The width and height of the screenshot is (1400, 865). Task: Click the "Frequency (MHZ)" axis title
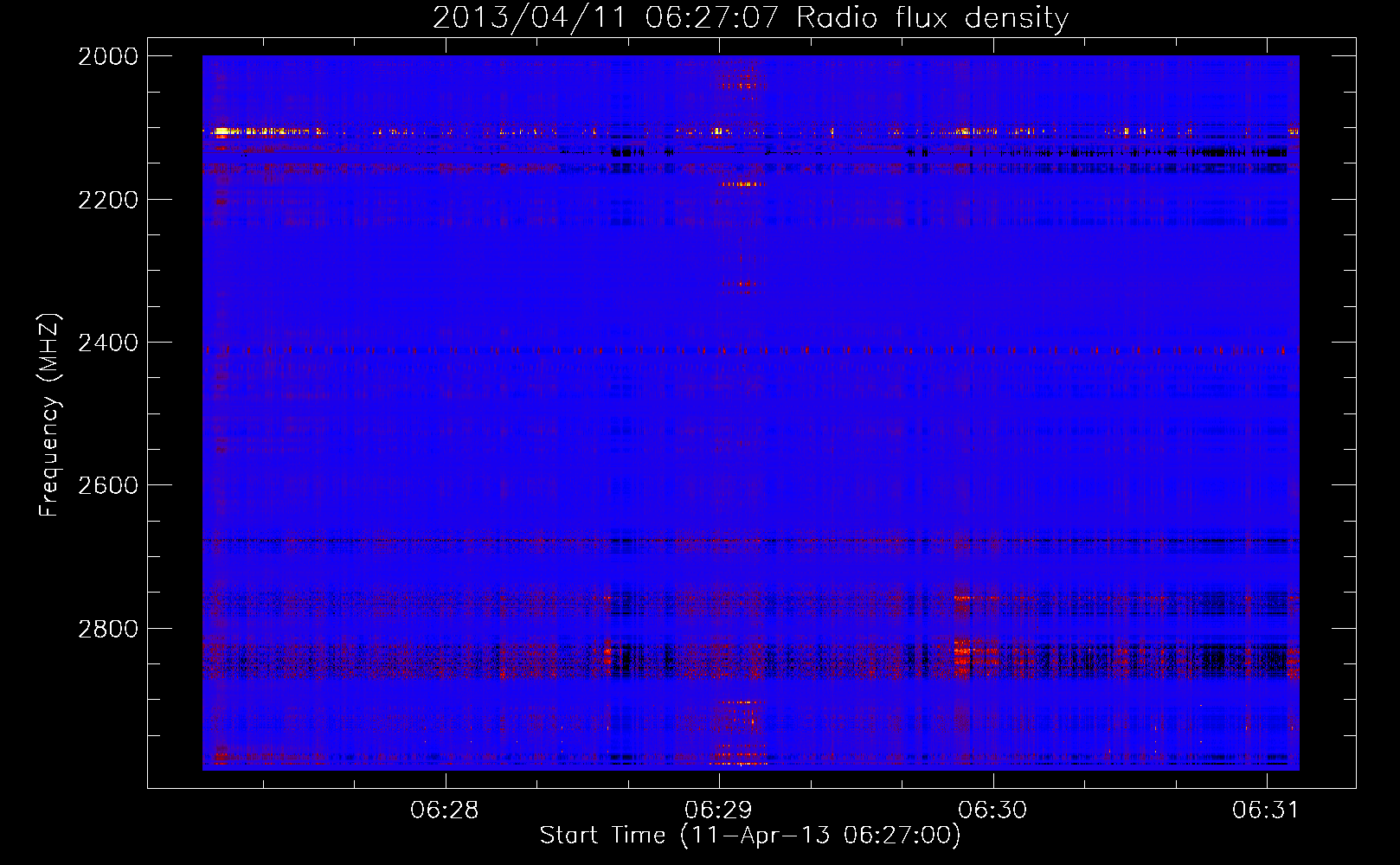pyautogui.click(x=50, y=415)
